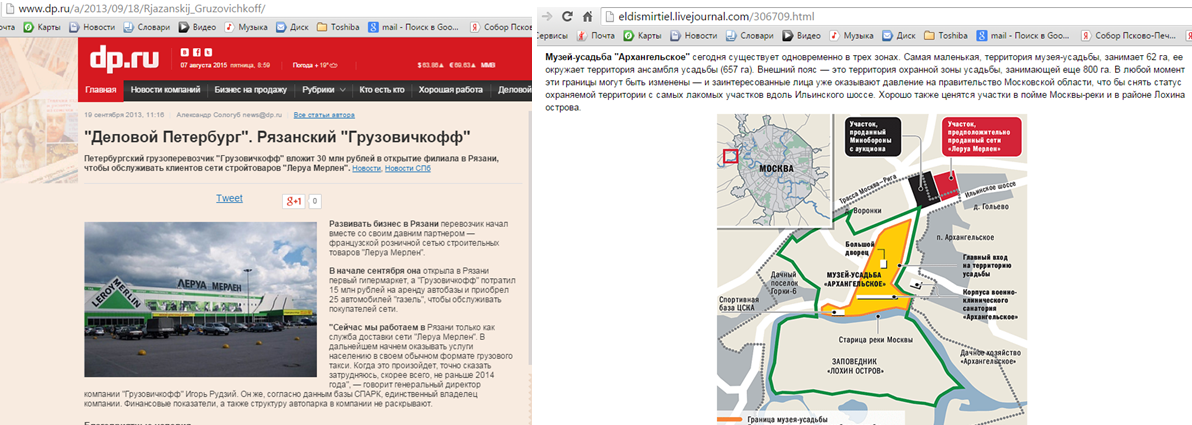1192x425 pixels.
Task: Select the Главная tab on dp.ru
Action: (100, 90)
